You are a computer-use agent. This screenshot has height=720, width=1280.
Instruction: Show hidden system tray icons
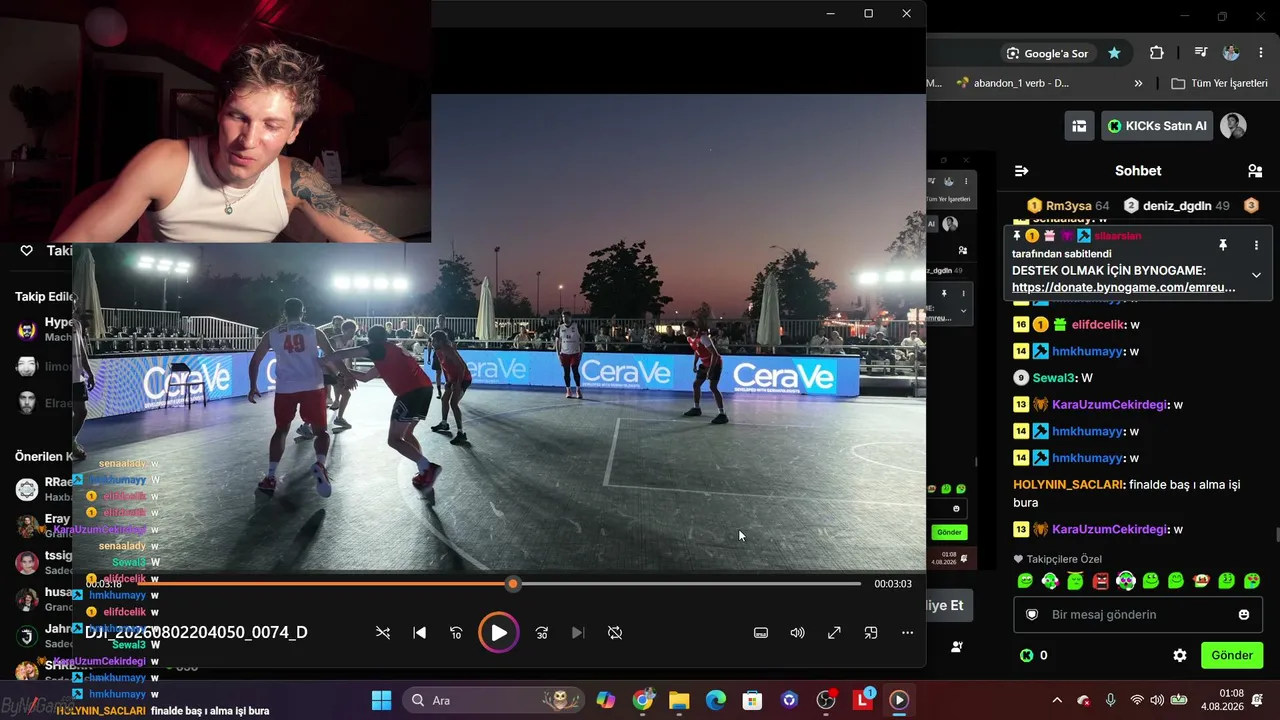coord(1057,700)
